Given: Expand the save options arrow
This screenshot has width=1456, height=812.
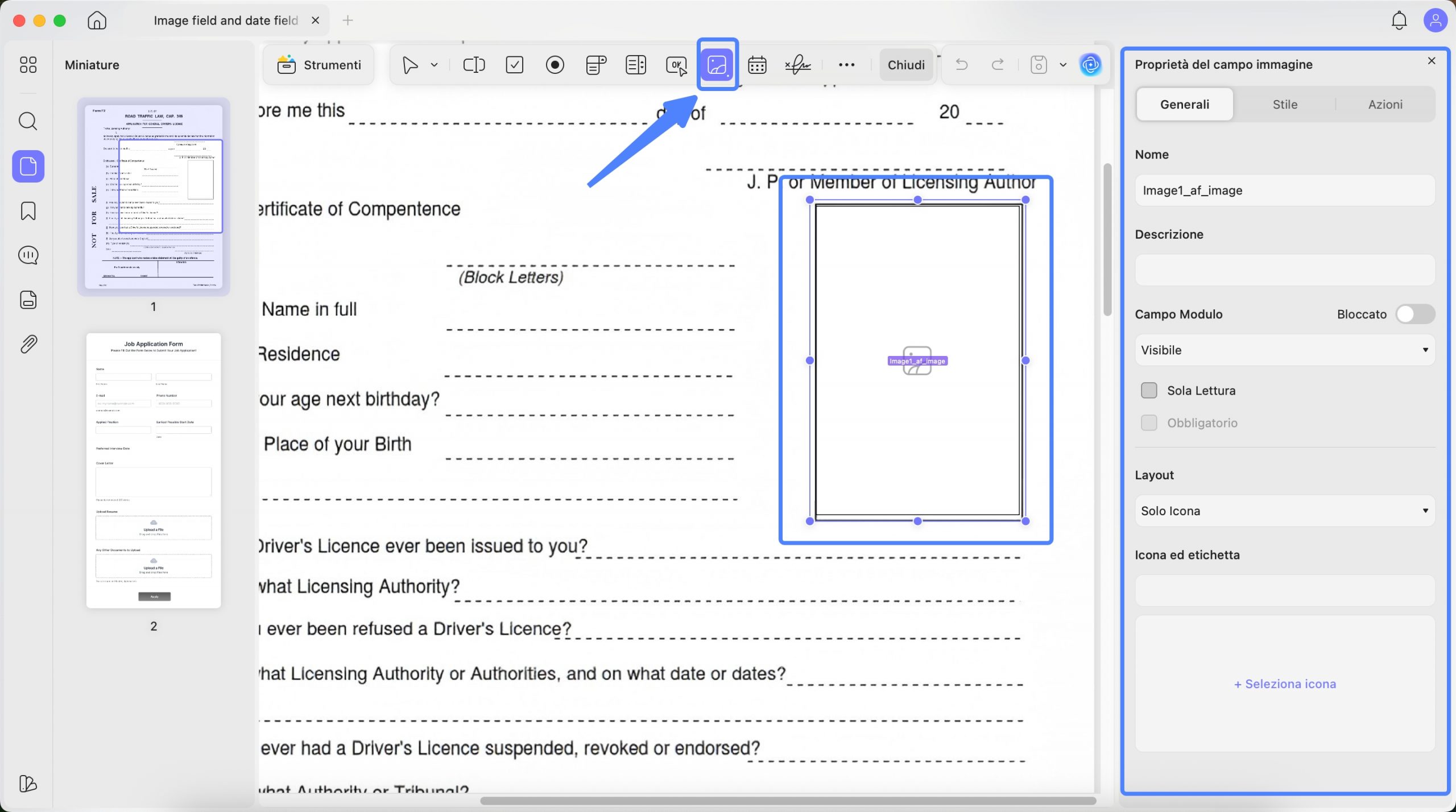Looking at the screenshot, I should click(1063, 65).
